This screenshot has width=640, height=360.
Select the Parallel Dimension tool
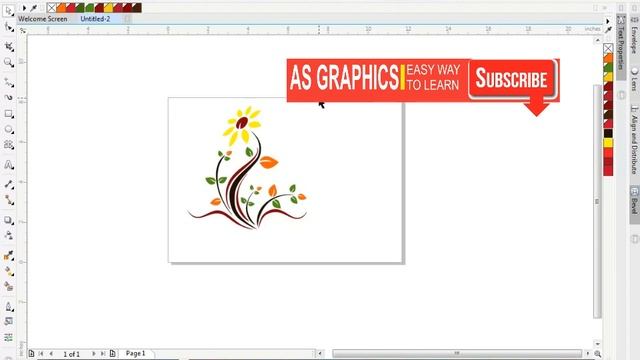[9, 184]
